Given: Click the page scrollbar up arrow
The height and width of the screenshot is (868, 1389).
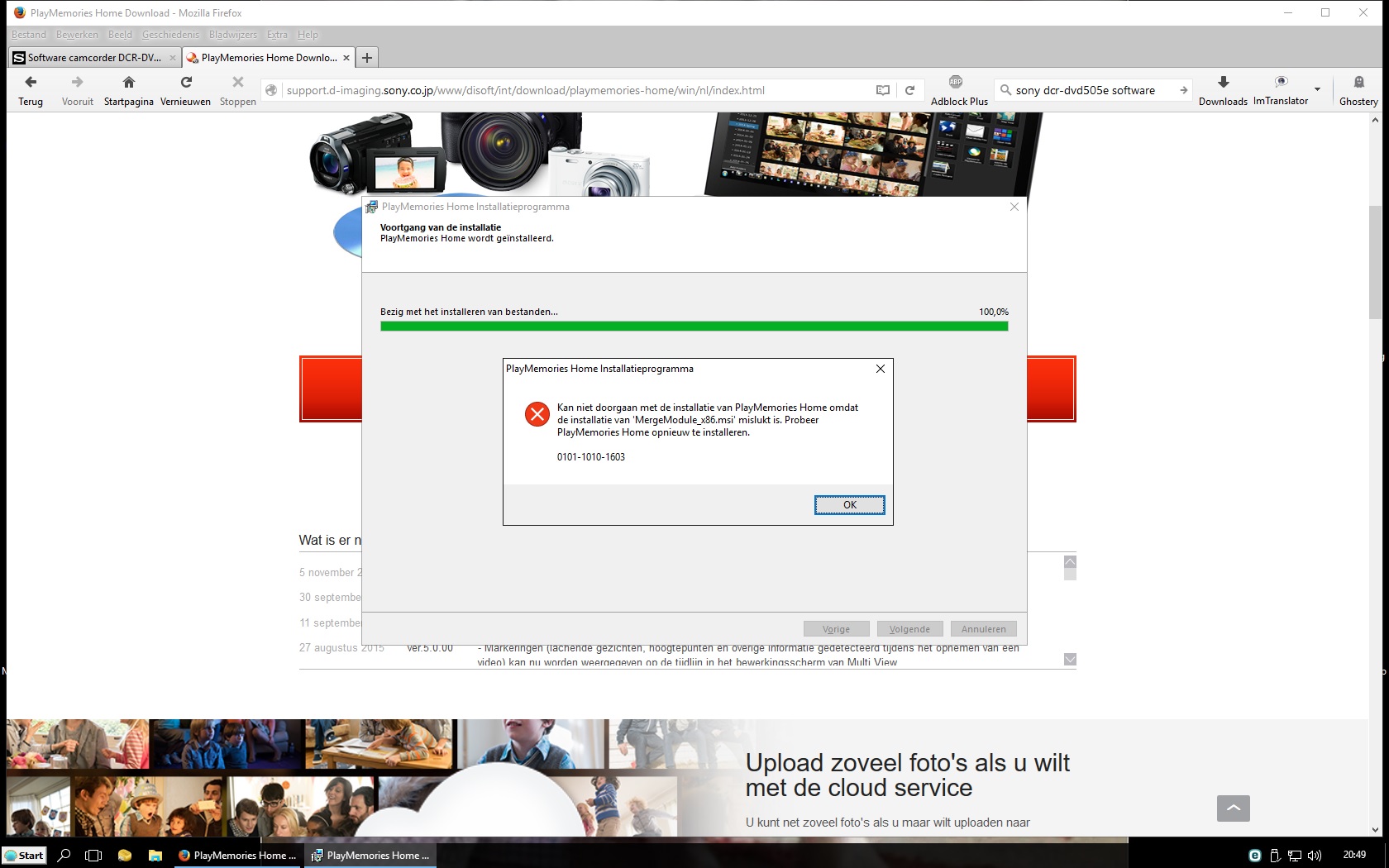Looking at the screenshot, I should [1375, 120].
